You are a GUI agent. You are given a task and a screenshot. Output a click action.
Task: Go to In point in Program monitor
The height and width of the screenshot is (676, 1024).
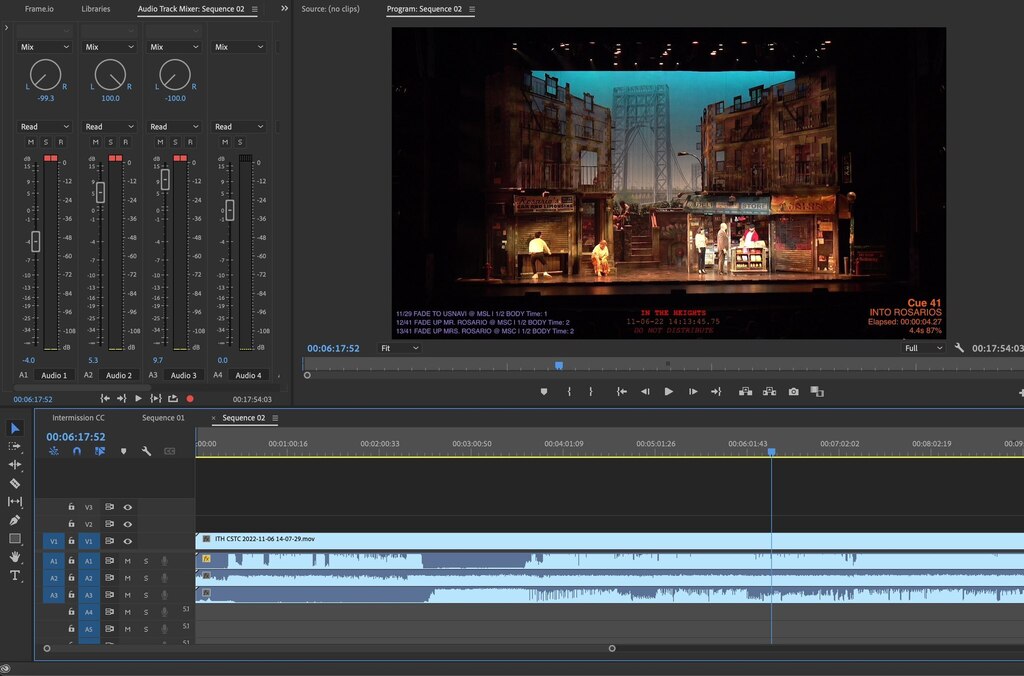[x=622, y=392]
